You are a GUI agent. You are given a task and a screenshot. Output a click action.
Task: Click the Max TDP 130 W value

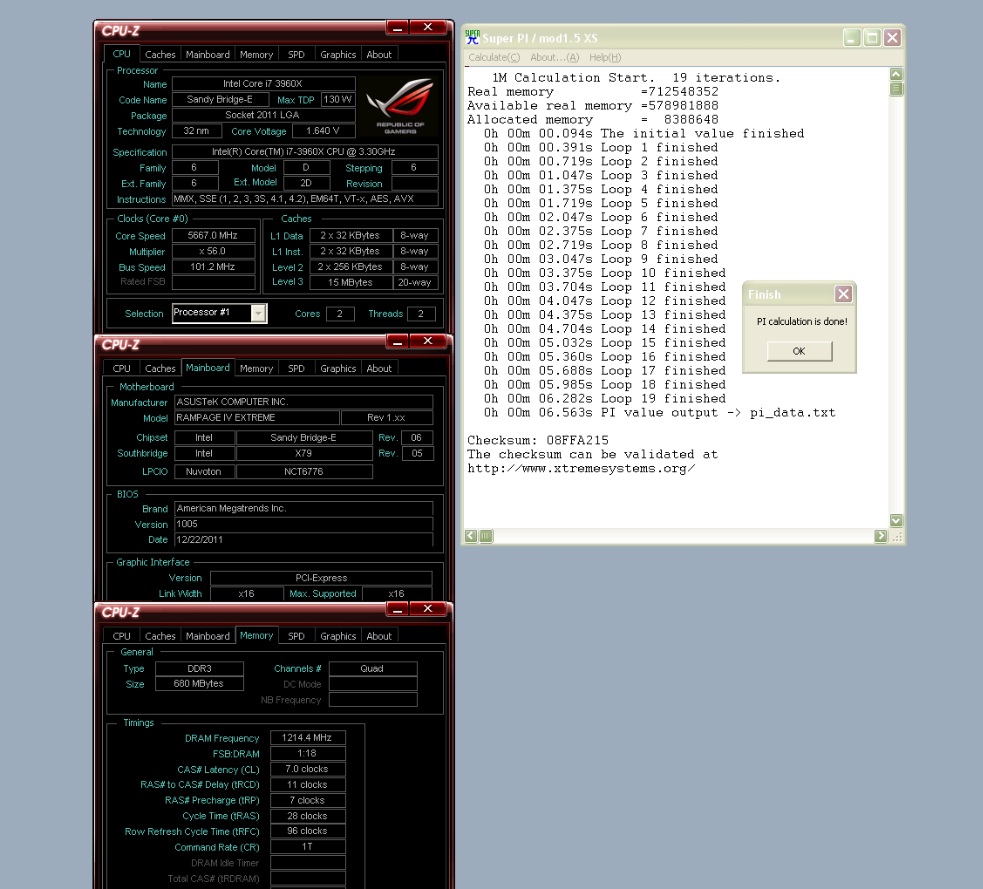338,100
